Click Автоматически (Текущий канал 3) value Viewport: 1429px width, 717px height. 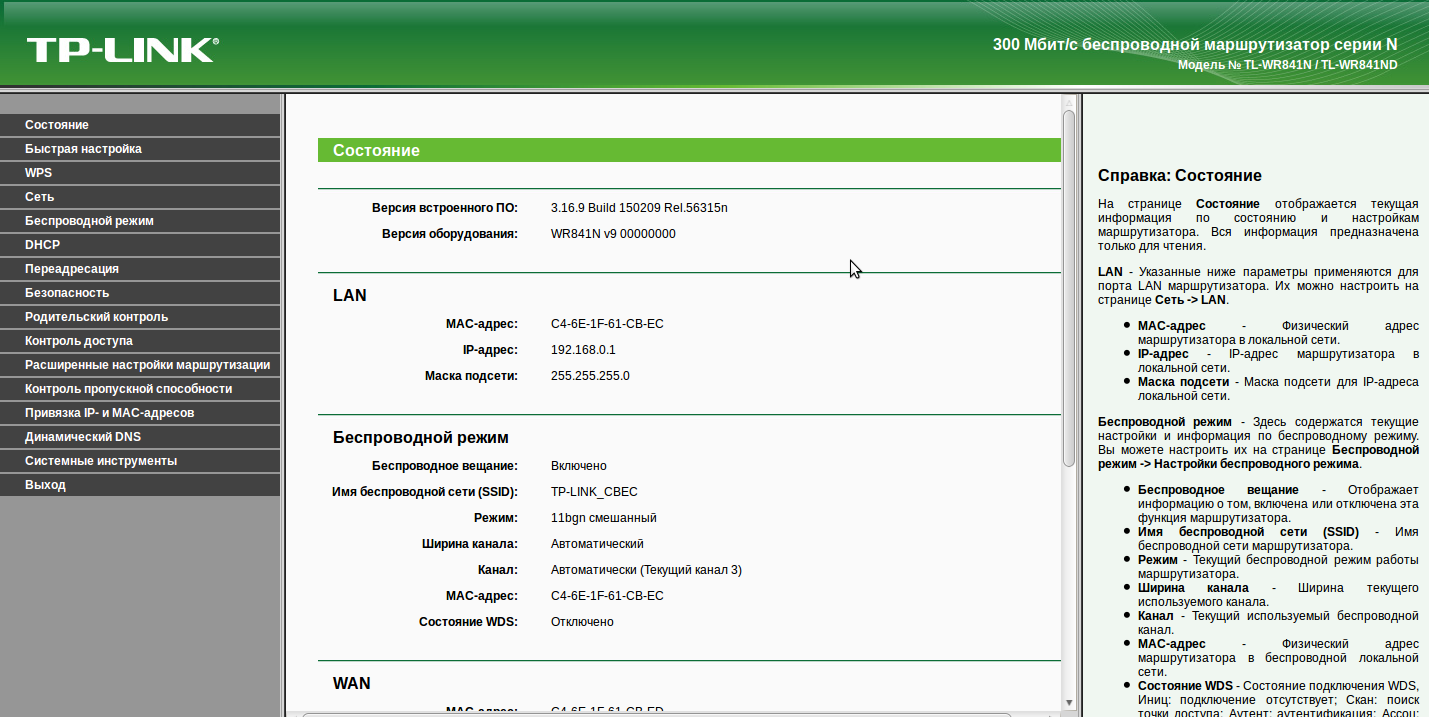(646, 570)
